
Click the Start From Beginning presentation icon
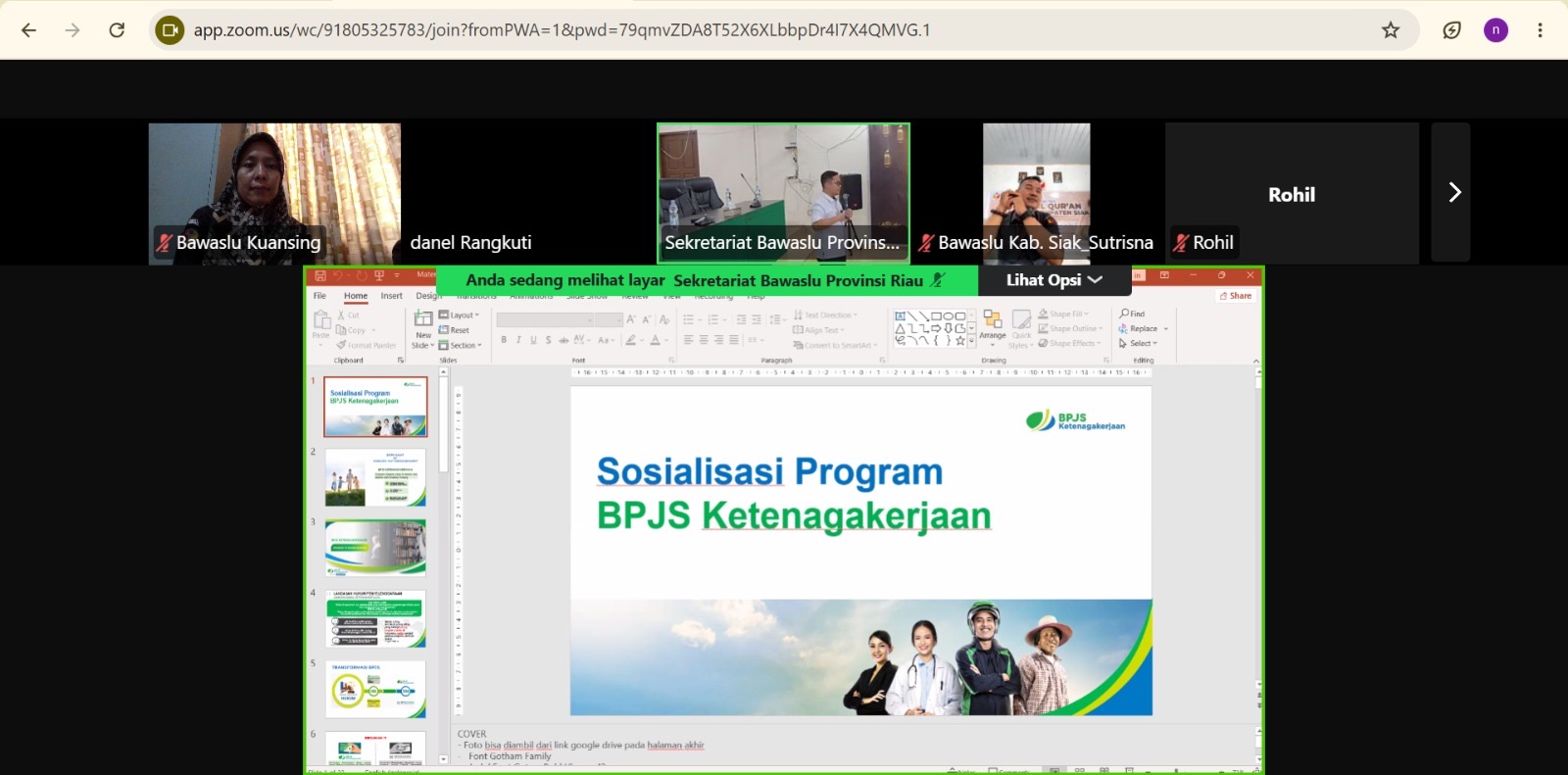[379, 276]
